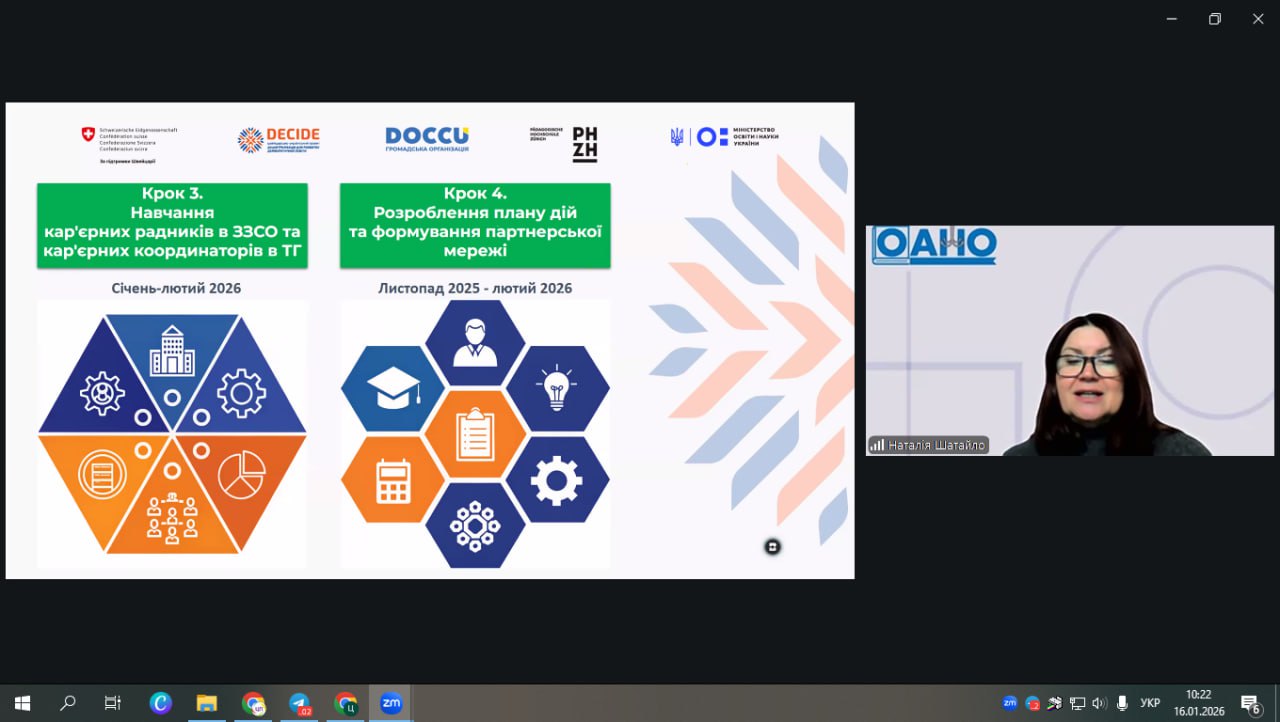Click the Windows Start button
Screen dimensions: 1280x722
click(22, 703)
